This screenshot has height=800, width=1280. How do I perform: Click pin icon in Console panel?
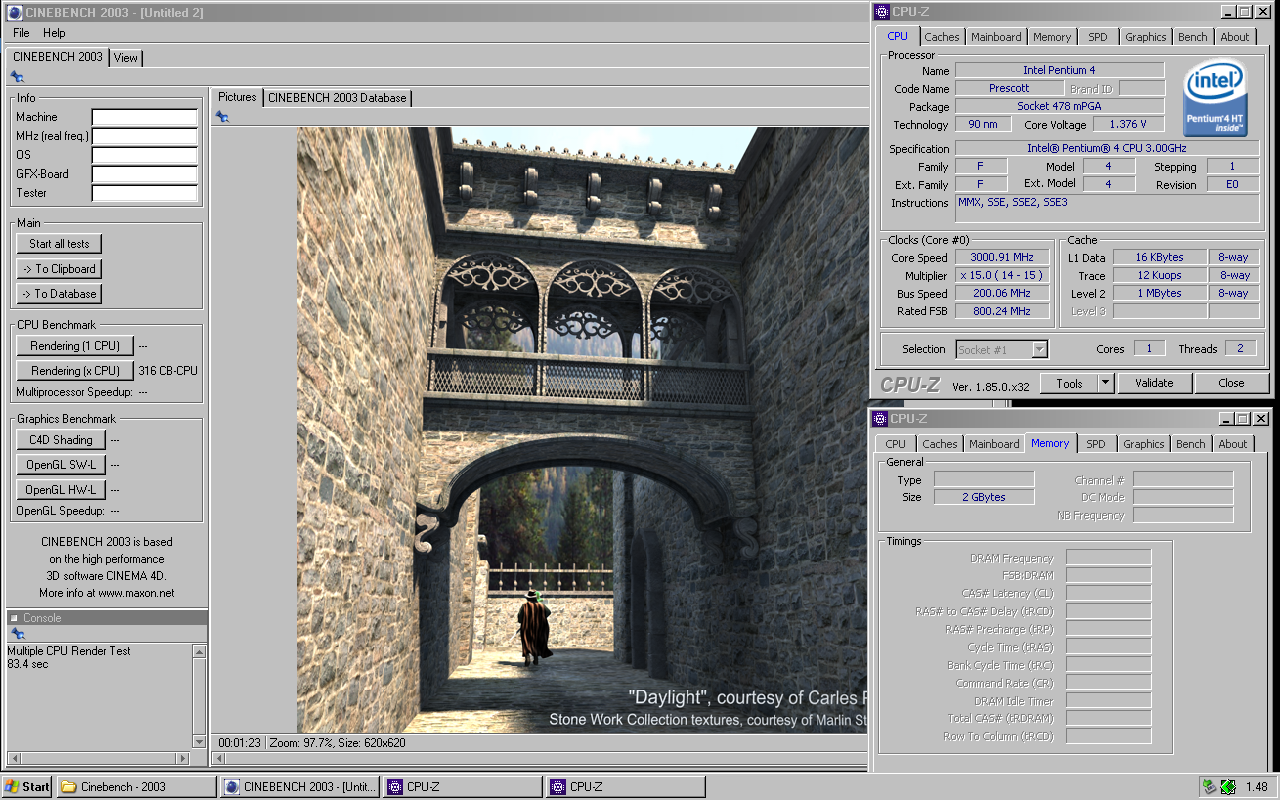click(x=17, y=634)
